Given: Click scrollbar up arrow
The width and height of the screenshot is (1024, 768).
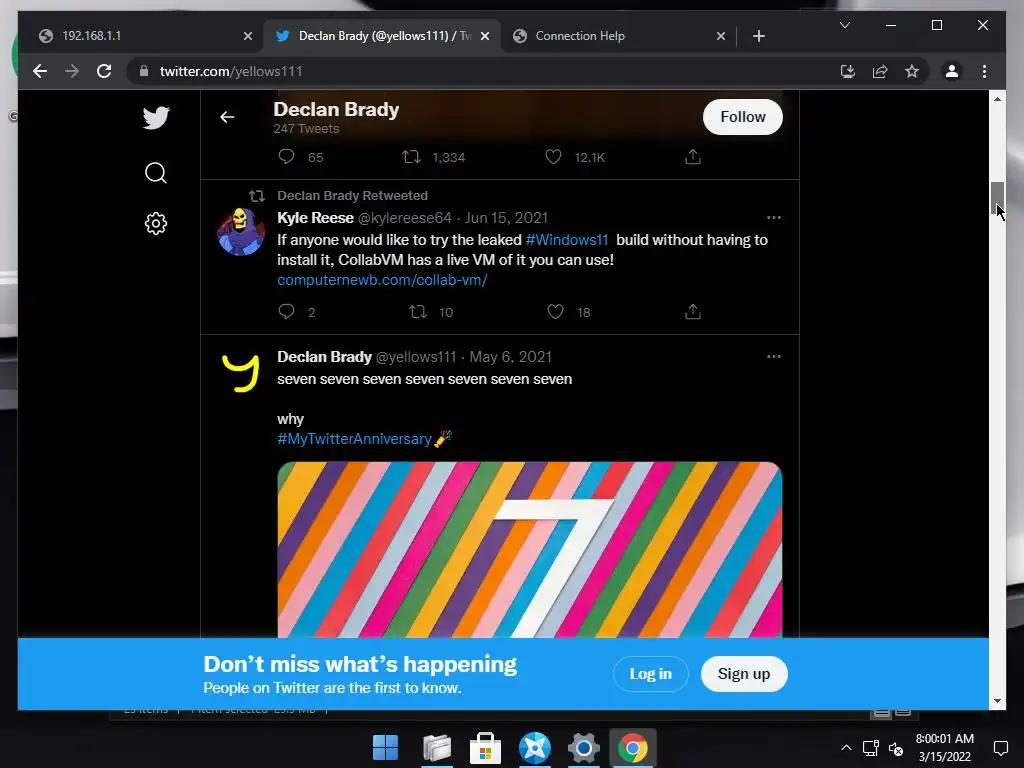Looking at the screenshot, I should 997,99.
